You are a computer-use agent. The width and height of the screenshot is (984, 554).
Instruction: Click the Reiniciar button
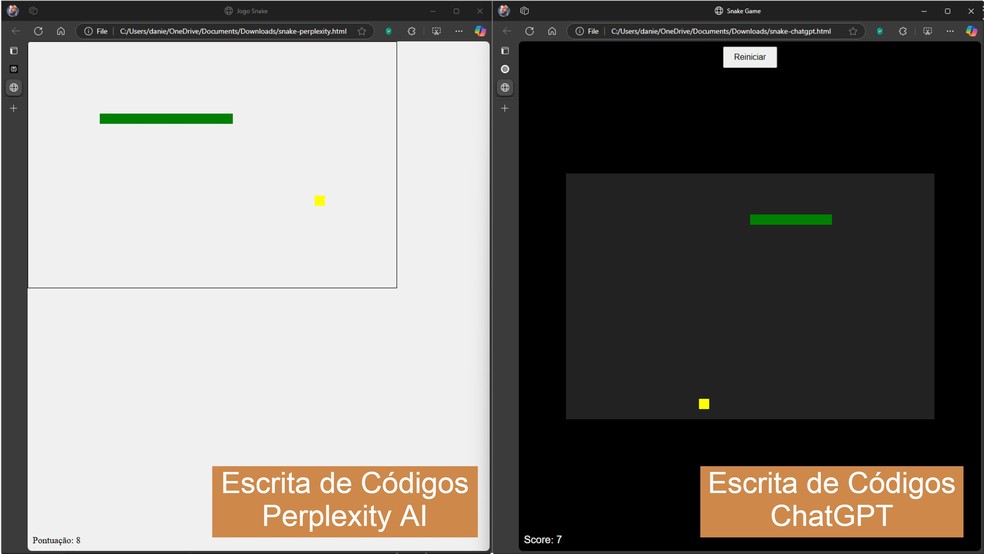click(750, 57)
